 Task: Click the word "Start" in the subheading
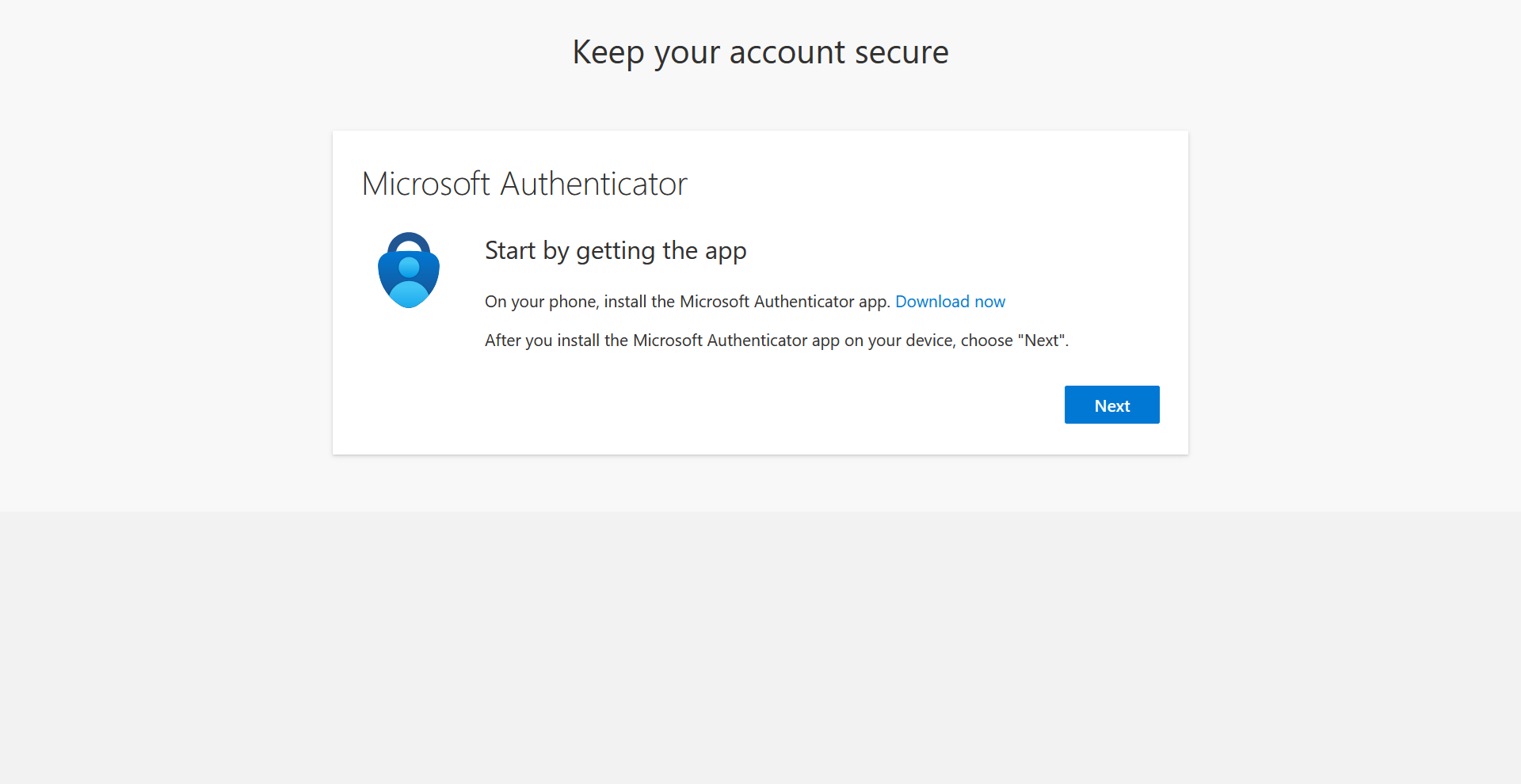pyautogui.click(x=510, y=251)
